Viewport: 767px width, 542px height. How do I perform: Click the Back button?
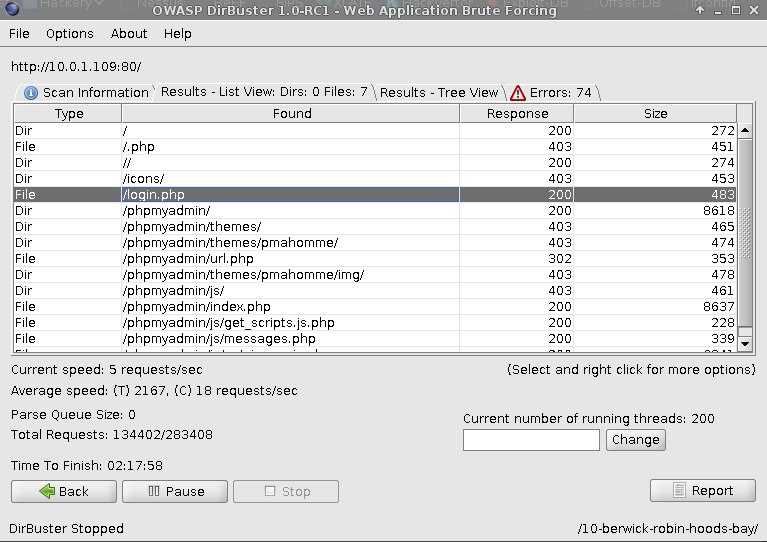tap(63, 491)
